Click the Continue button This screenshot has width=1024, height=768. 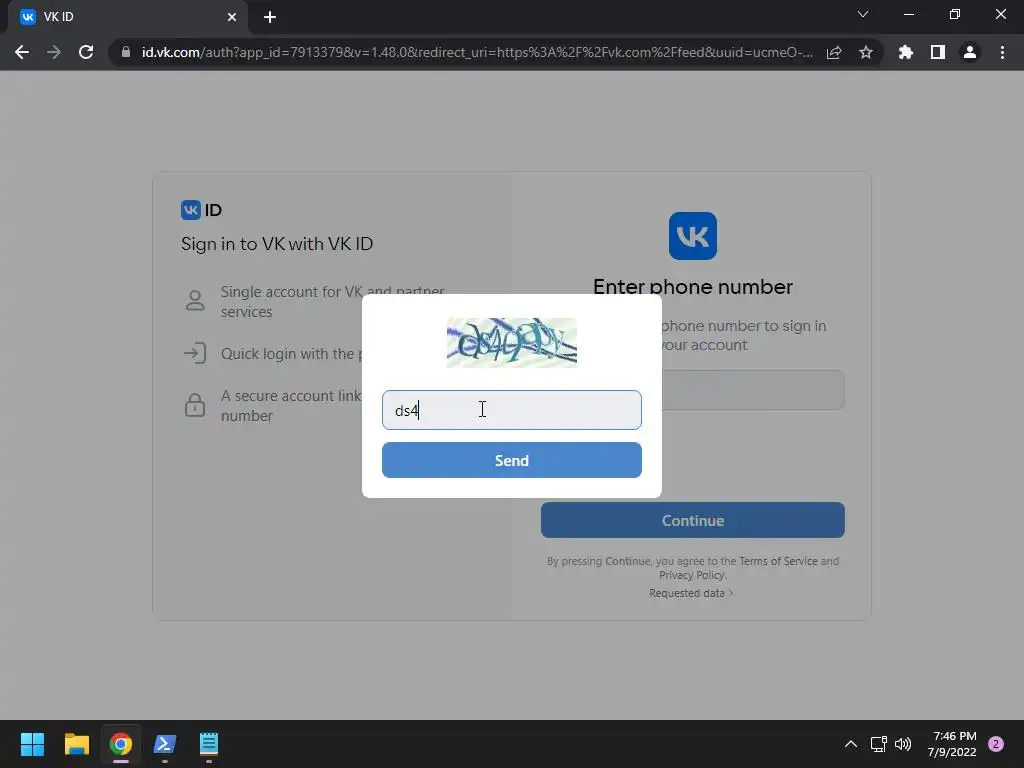[692, 520]
